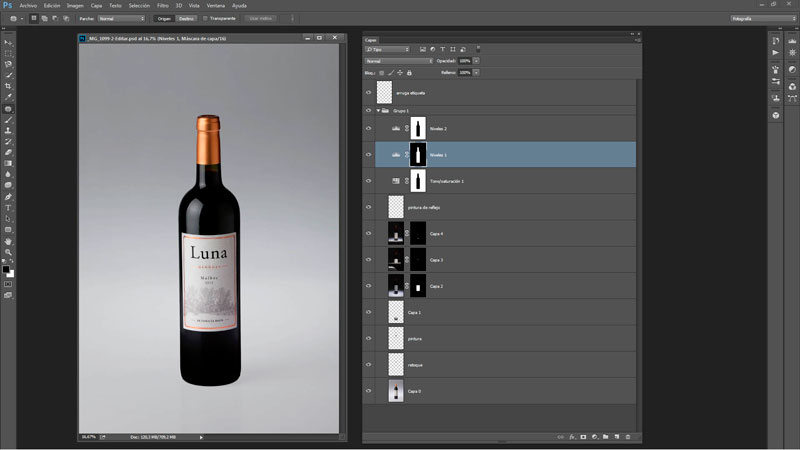The width and height of the screenshot is (800, 450).
Task: Click shape layer filter icon
Action: [x=453, y=49]
